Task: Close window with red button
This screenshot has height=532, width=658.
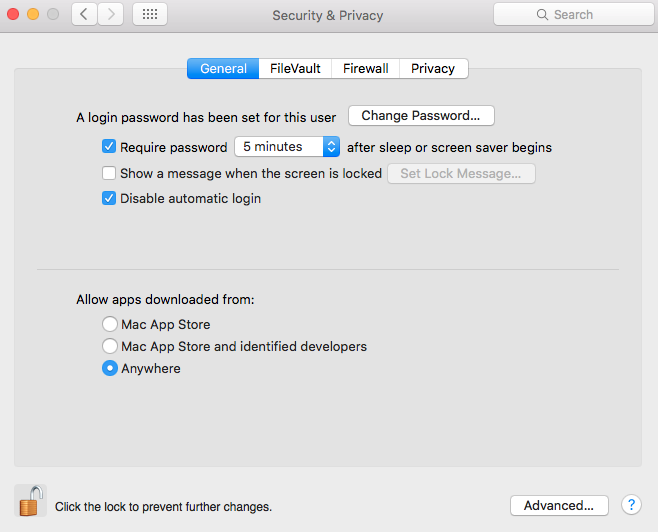Action: point(13,14)
